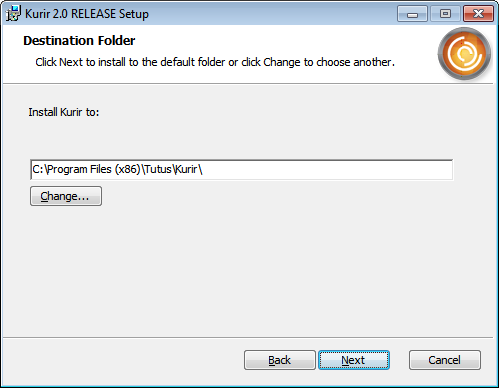This screenshot has width=499, height=388.
Task: Close the Kurir 2.0 RELEASE Setup window
Action: click(478, 14)
